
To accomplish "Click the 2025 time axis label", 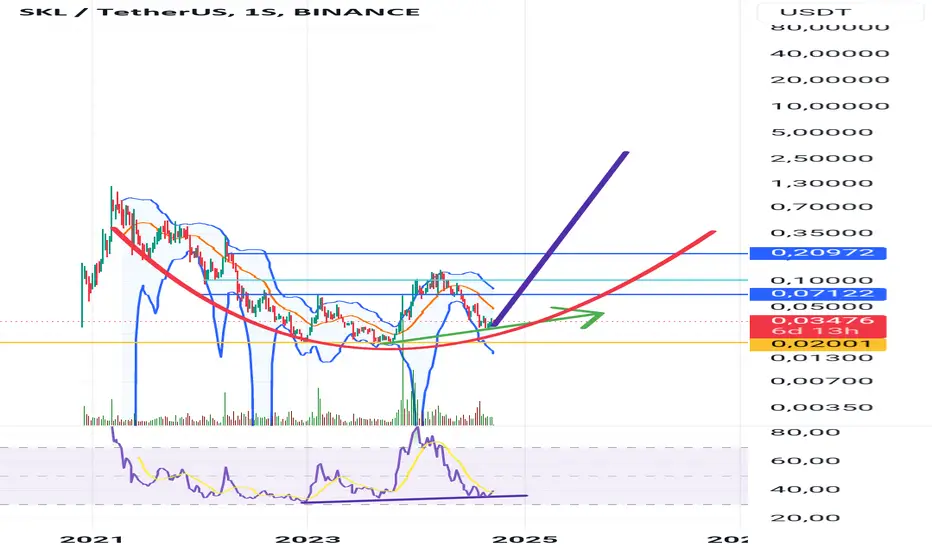I will pos(525,540).
